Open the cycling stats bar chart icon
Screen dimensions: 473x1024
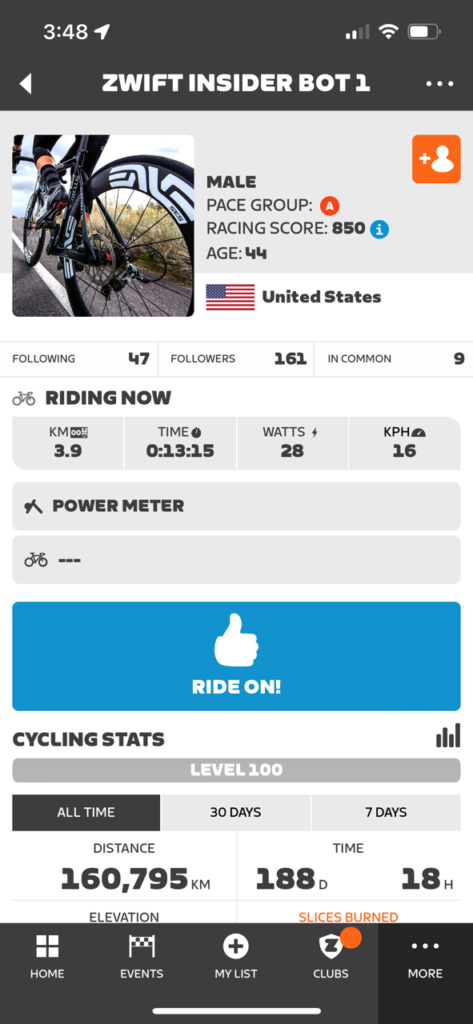tap(448, 735)
